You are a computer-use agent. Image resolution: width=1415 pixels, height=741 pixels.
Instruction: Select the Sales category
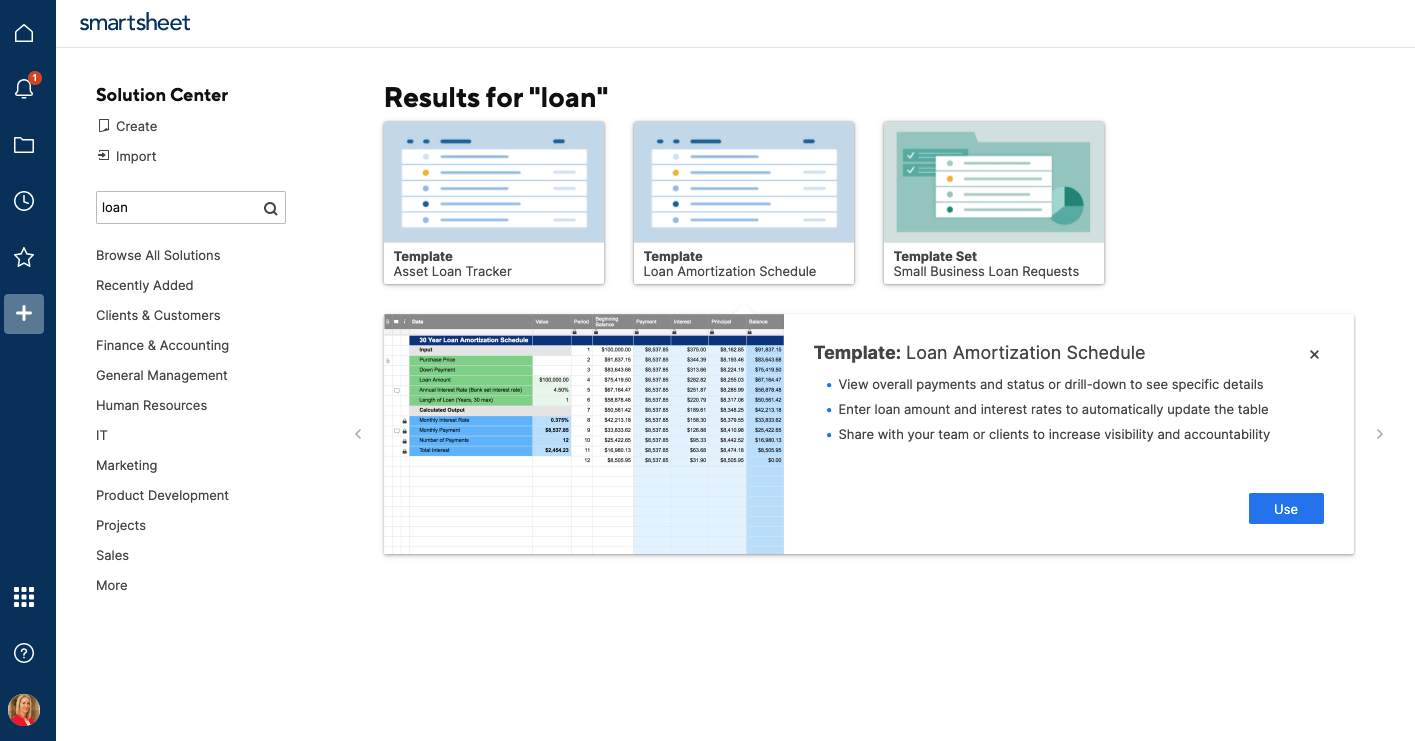[113, 555]
